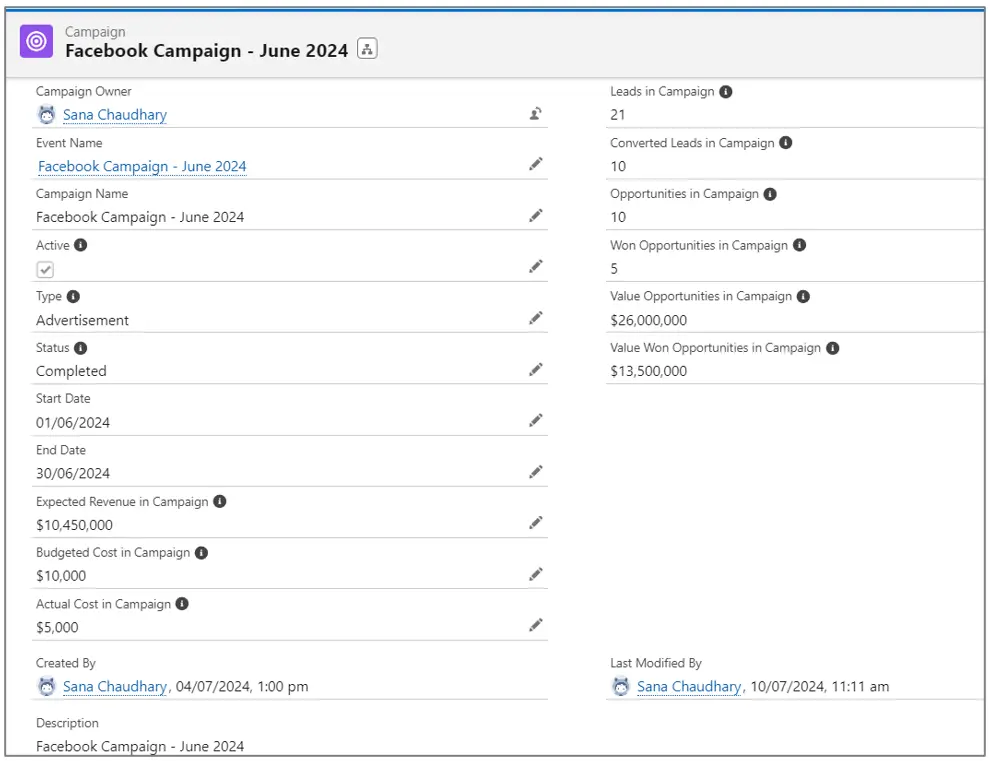990x761 pixels.
Task: Show info tooltip for Type field
Action: 73,296
